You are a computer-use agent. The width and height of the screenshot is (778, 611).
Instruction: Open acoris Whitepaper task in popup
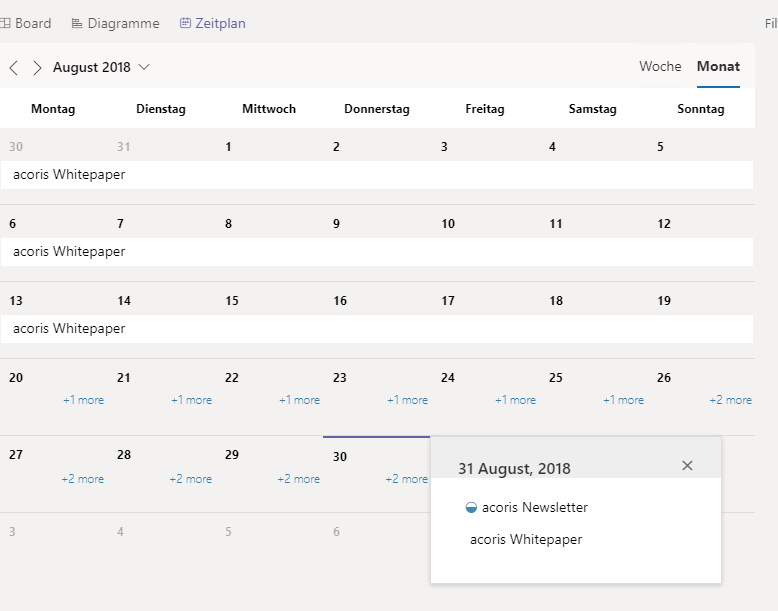[525, 540]
